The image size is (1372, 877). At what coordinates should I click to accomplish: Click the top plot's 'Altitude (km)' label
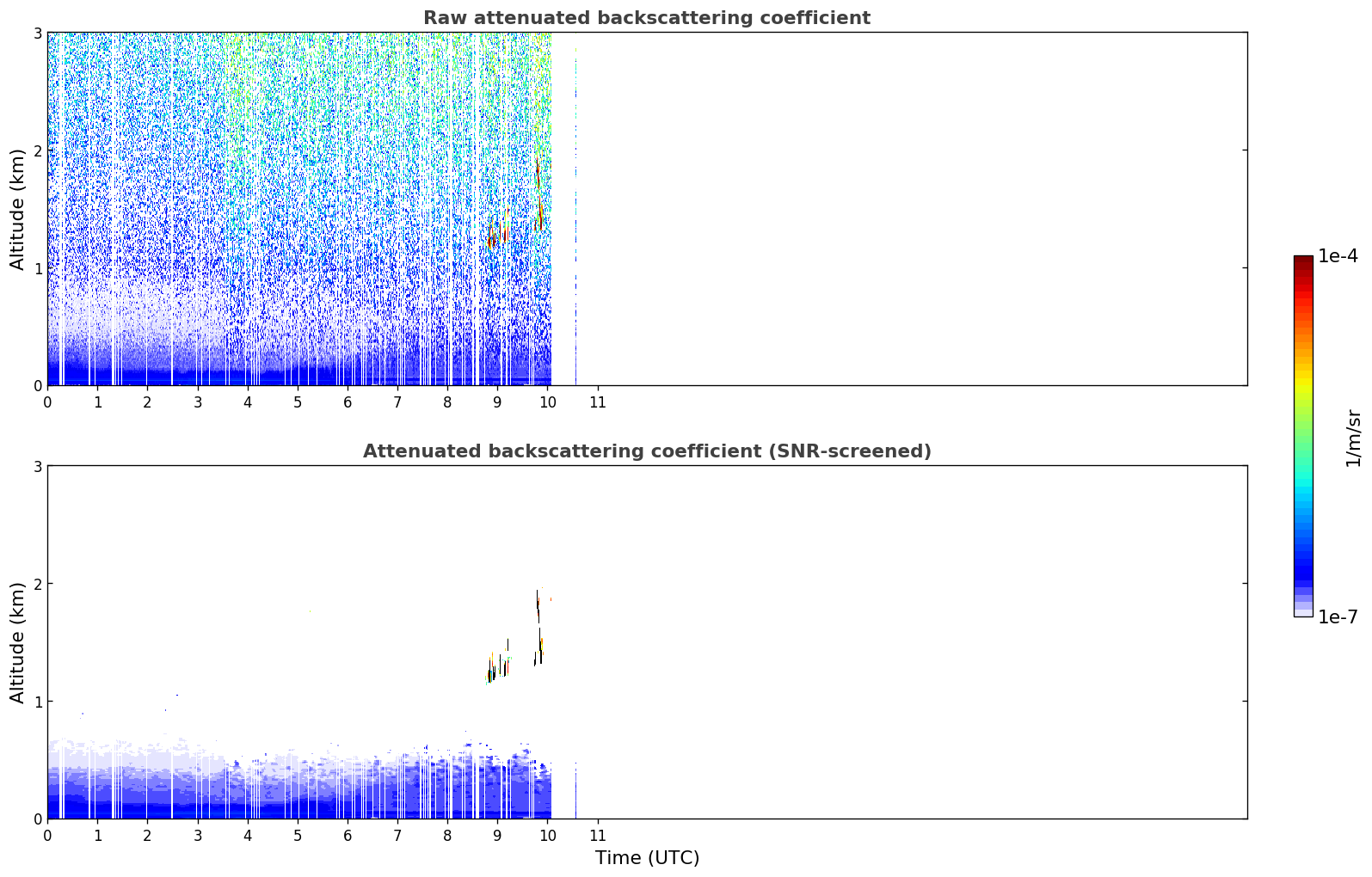18,209
